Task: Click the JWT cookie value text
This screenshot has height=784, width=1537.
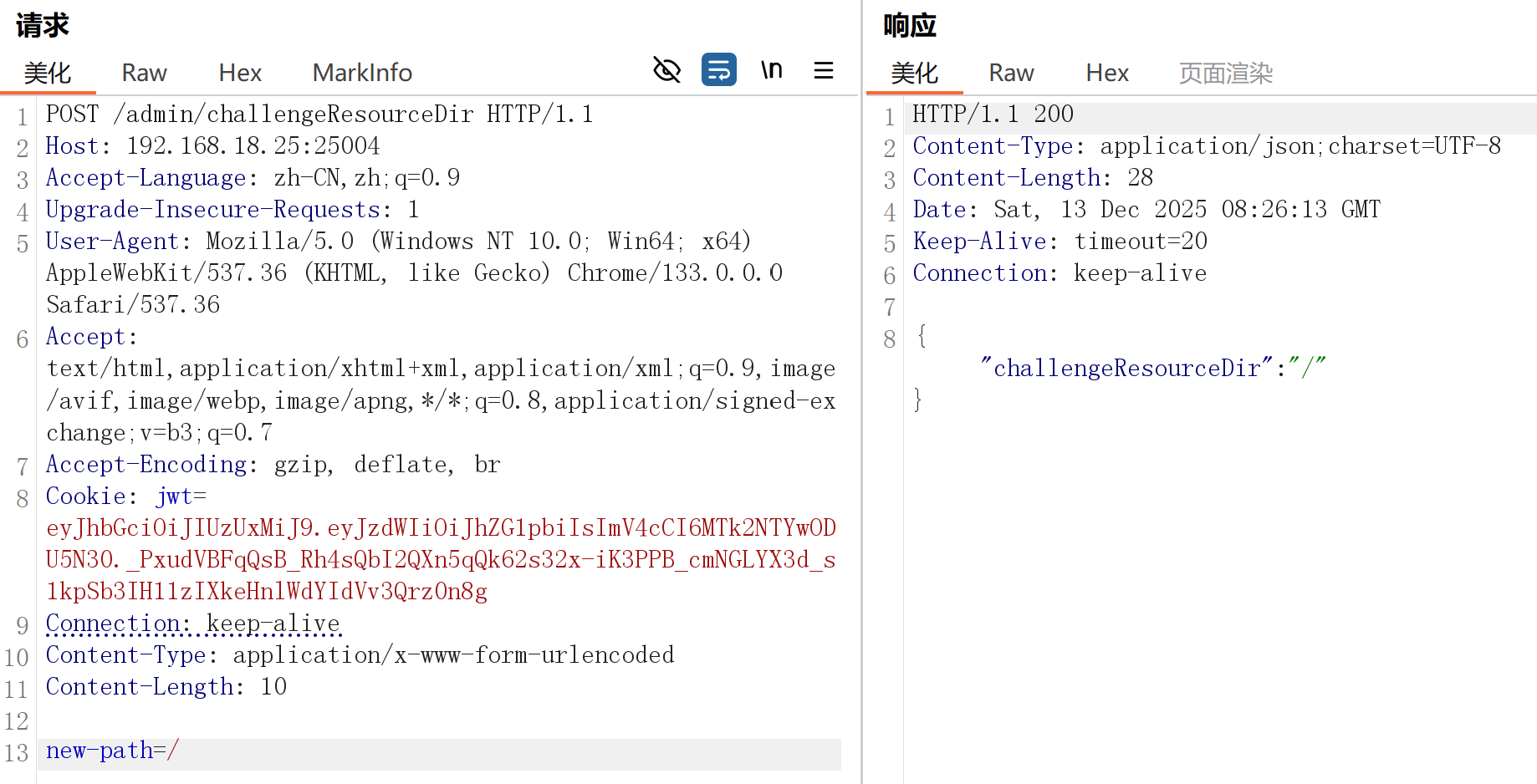Action: (440, 559)
